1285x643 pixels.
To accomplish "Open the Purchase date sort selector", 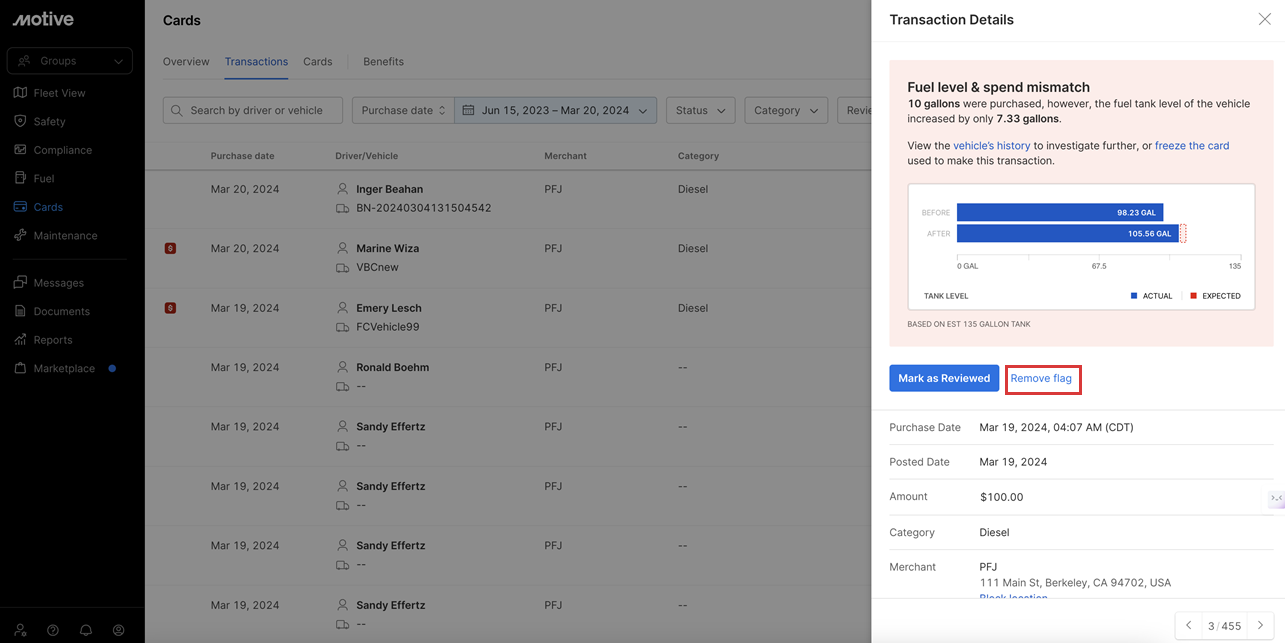I will click(x=403, y=110).
